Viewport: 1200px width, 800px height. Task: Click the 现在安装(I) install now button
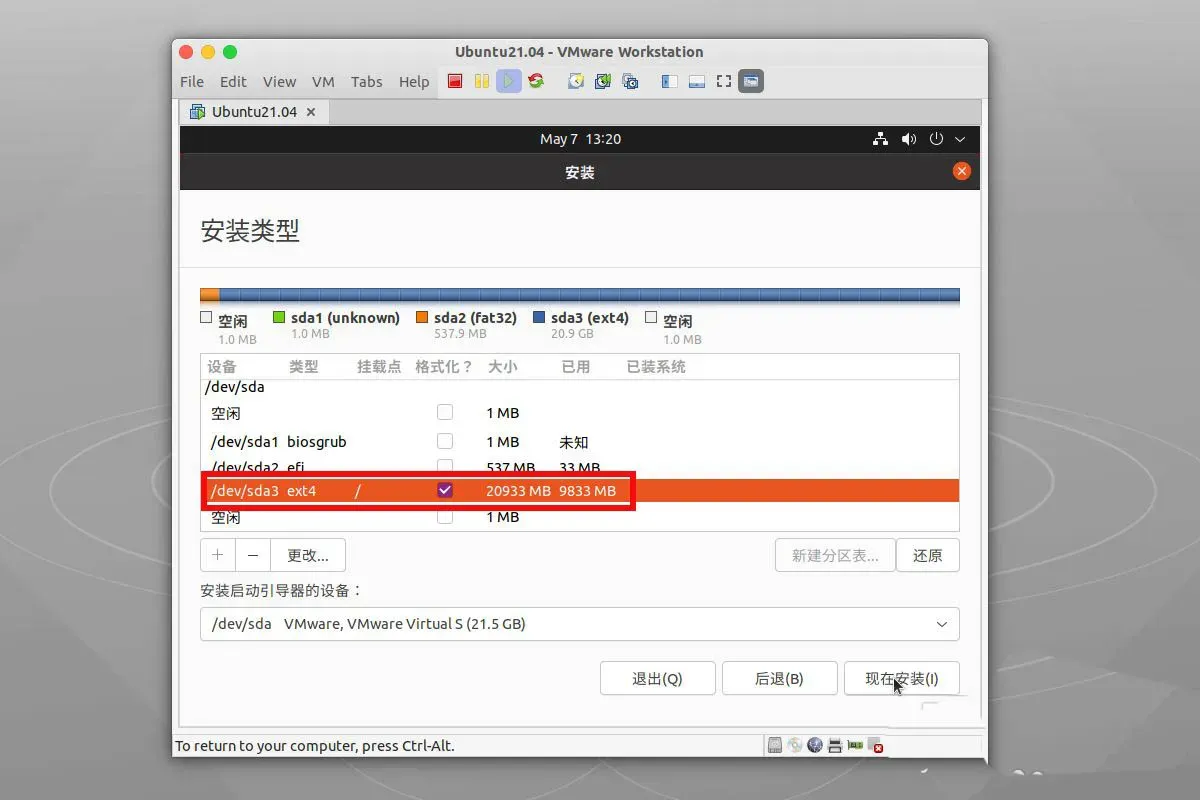coord(902,678)
